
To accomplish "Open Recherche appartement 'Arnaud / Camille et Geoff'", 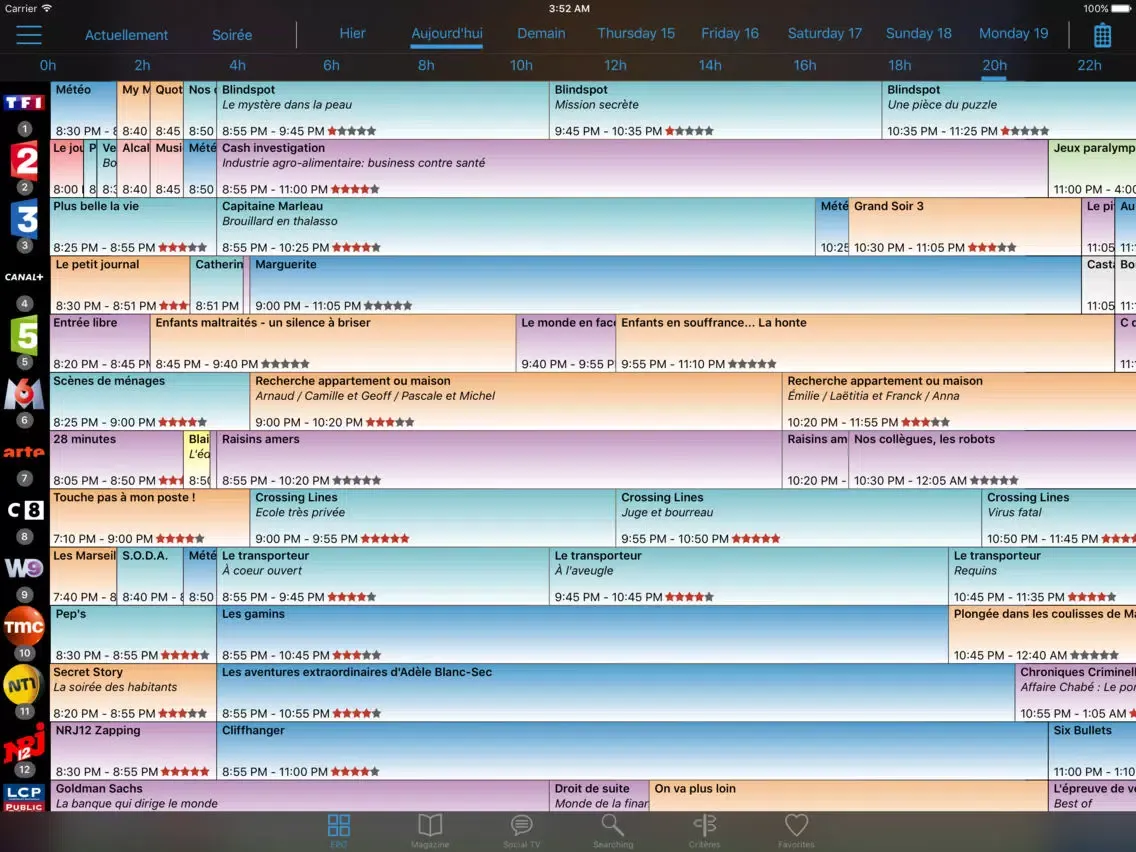I will click(516, 401).
